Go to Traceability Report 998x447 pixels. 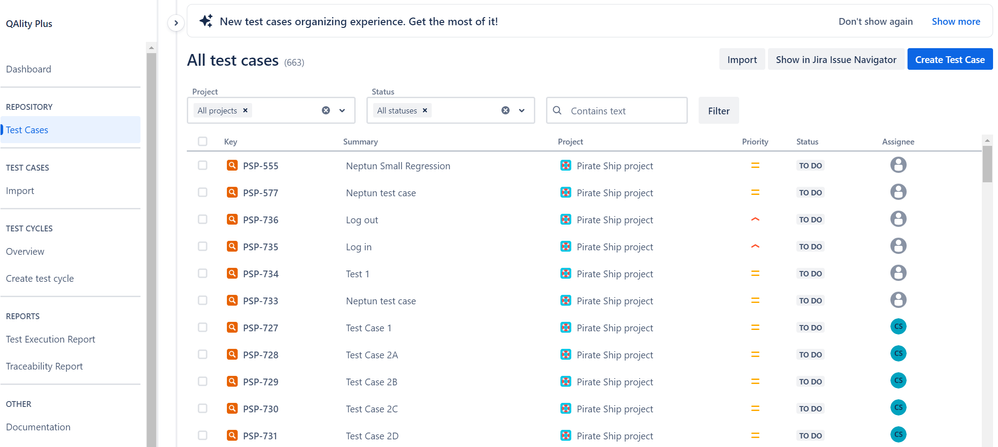point(44,366)
